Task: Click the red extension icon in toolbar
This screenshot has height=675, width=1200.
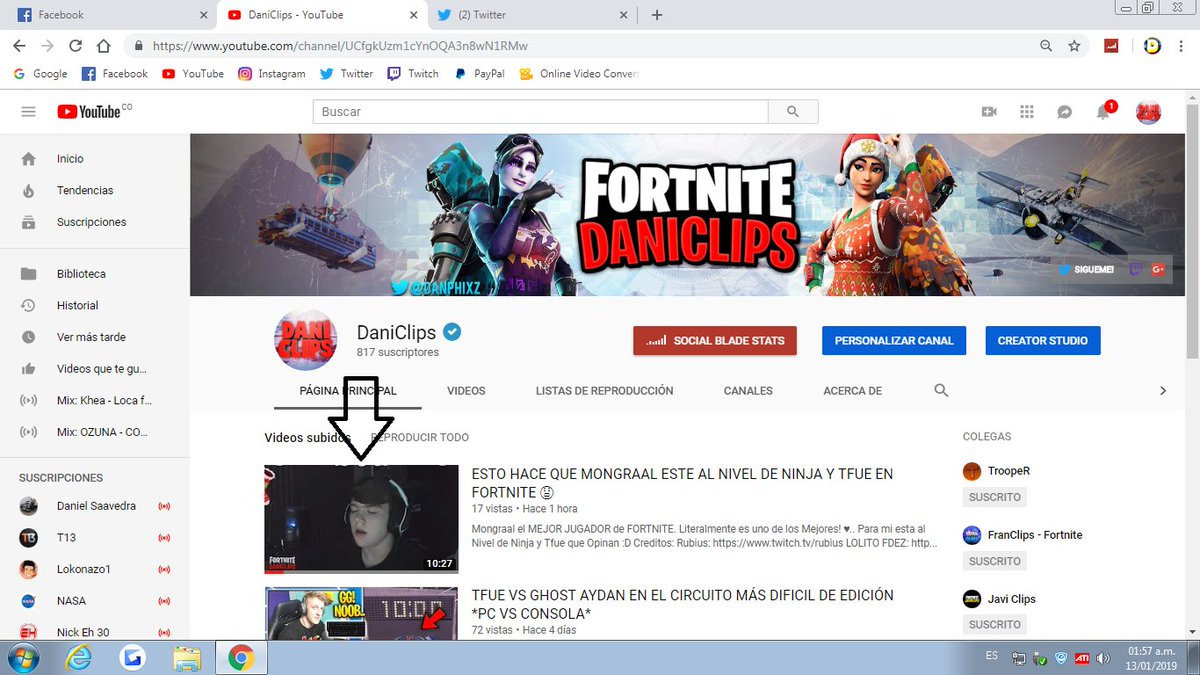Action: coord(1111,46)
